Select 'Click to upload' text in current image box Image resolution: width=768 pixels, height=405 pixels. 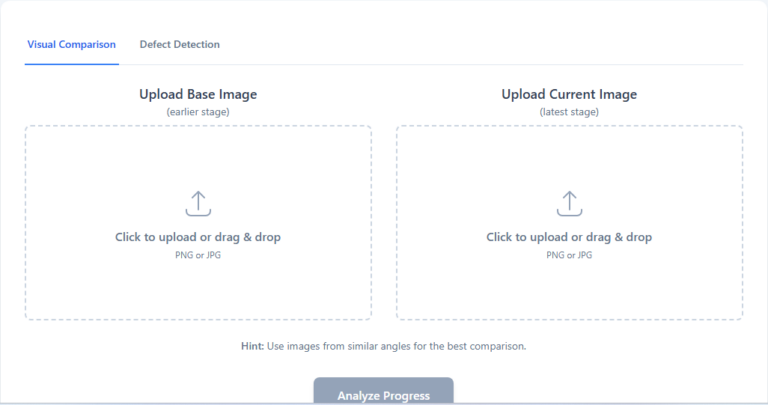pyautogui.click(x=527, y=237)
